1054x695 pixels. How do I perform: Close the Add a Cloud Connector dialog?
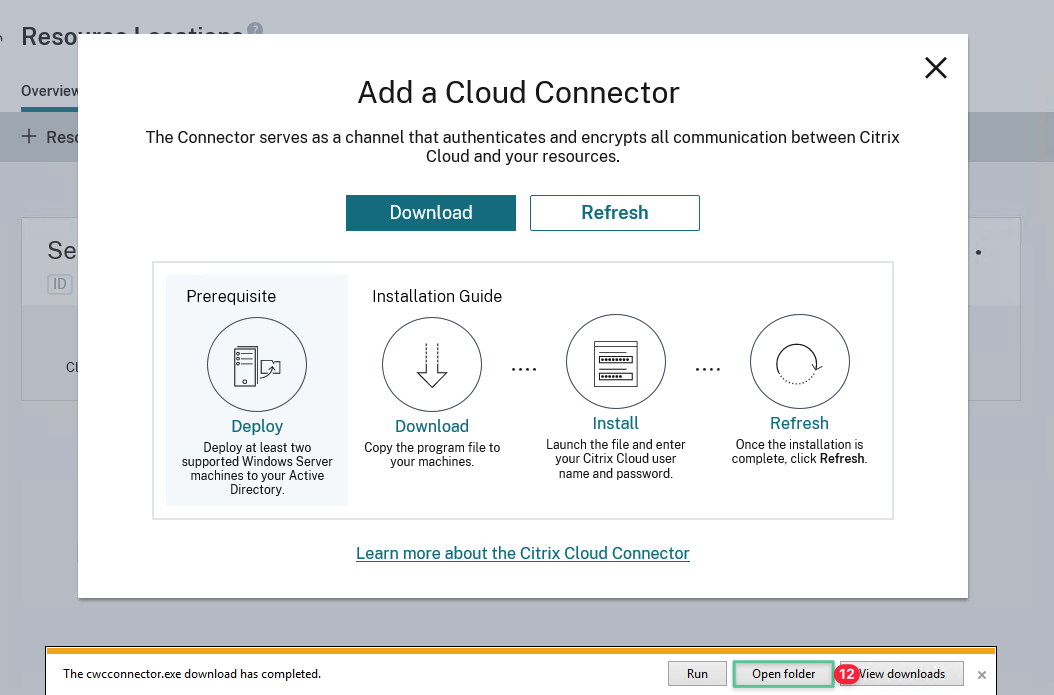coord(936,68)
